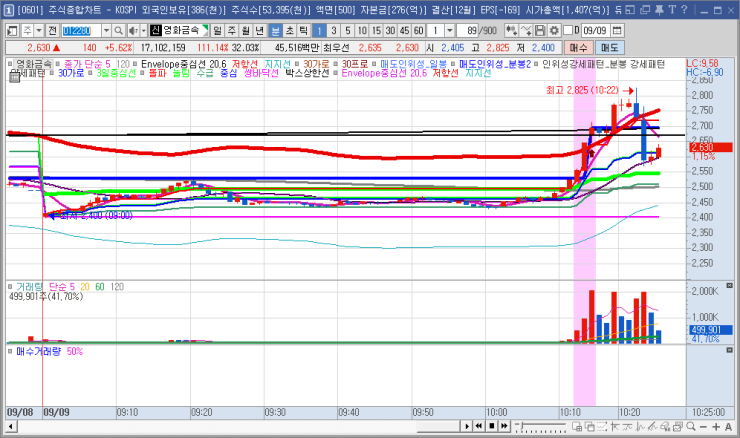Viewport: 740px width, 438px height.
Task: Open the stock code history dropdown
Action: 107,31
